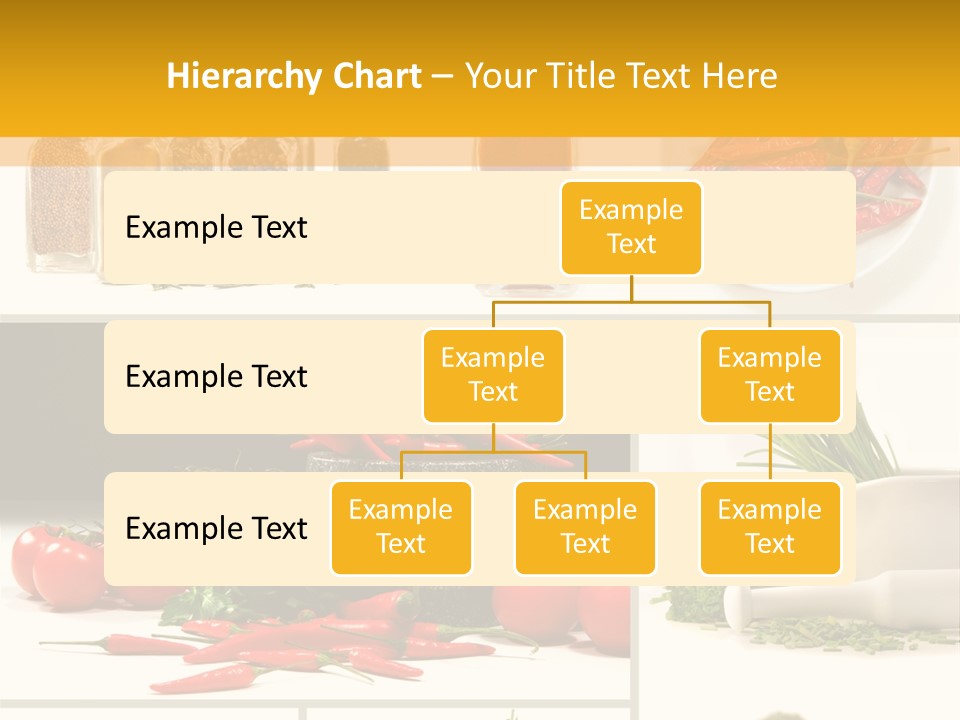Select the connector joining the two bottom-left boxes
This screenshot has width=960, height=720.
coord(493,452)
